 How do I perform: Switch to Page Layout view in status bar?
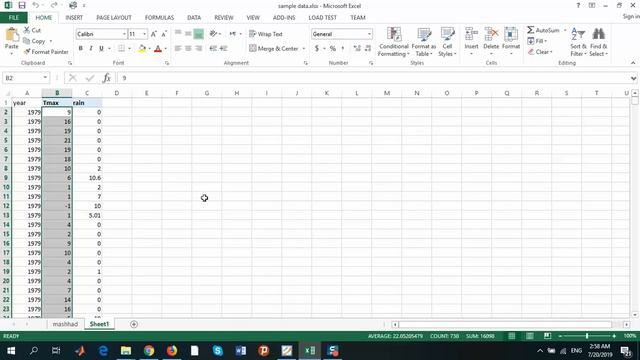[529, 336]
